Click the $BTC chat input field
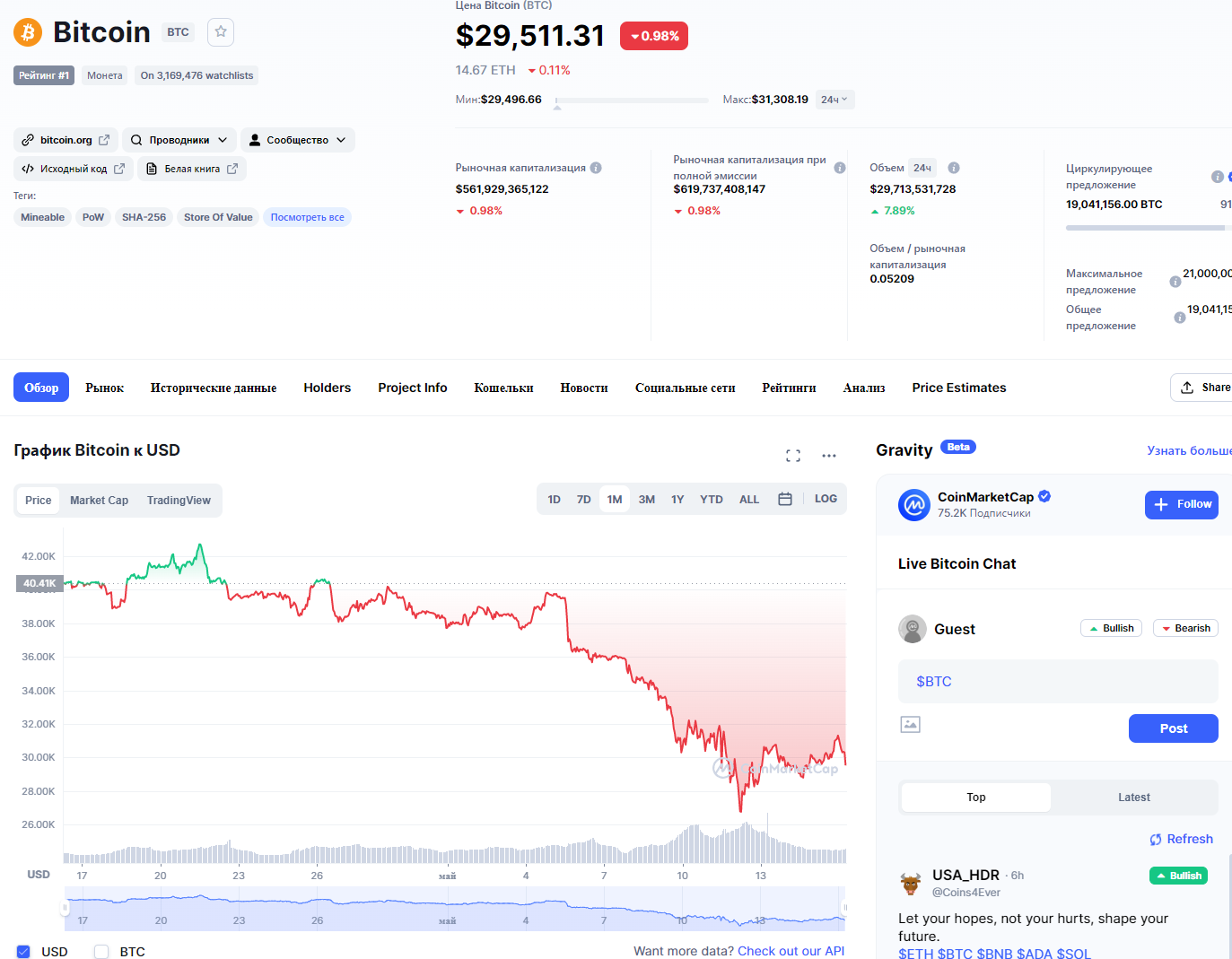The height and width of the screenshot is (959, 1232). [1058, 682]
